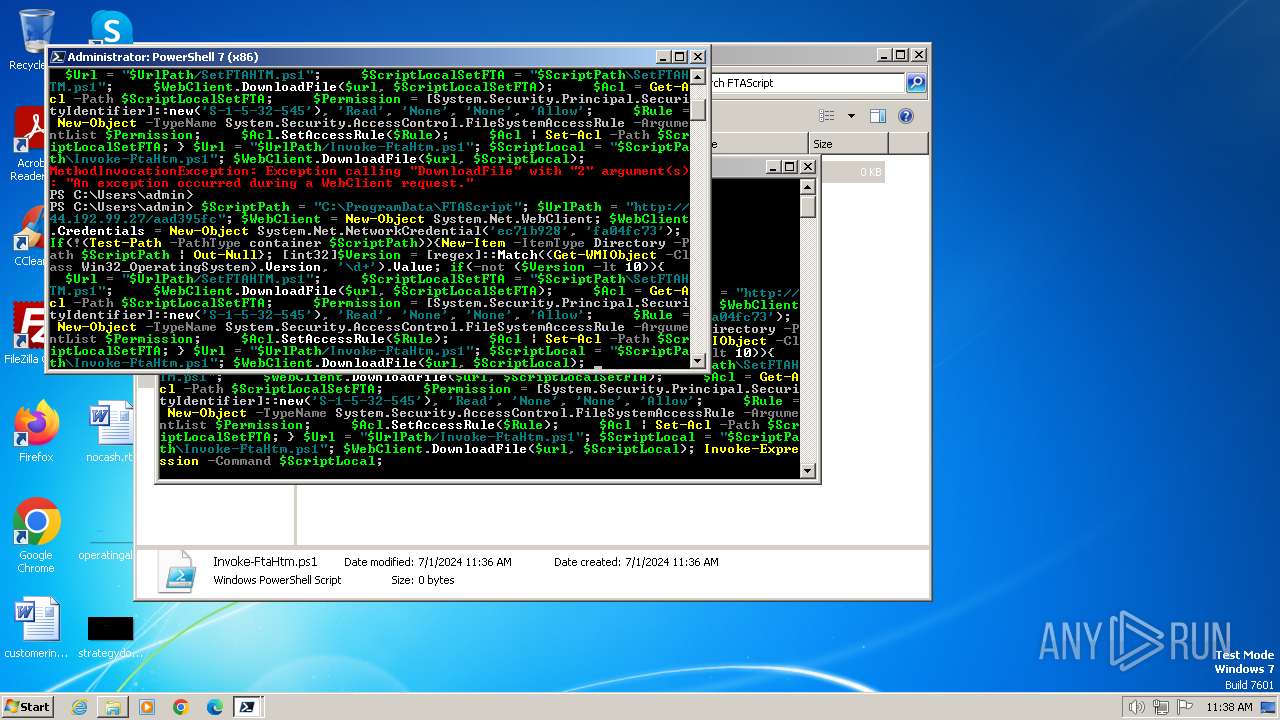This screenshot has width=1280, height=720.
Task: Open Internet Explorer from the taskbar
Action: click(79, 707)
